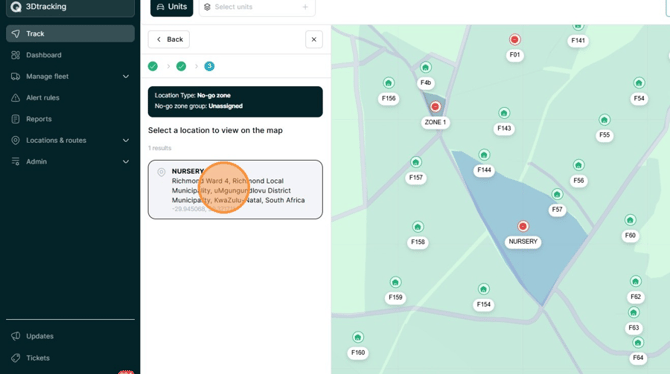Close the location panel with X

pos(314,39)
